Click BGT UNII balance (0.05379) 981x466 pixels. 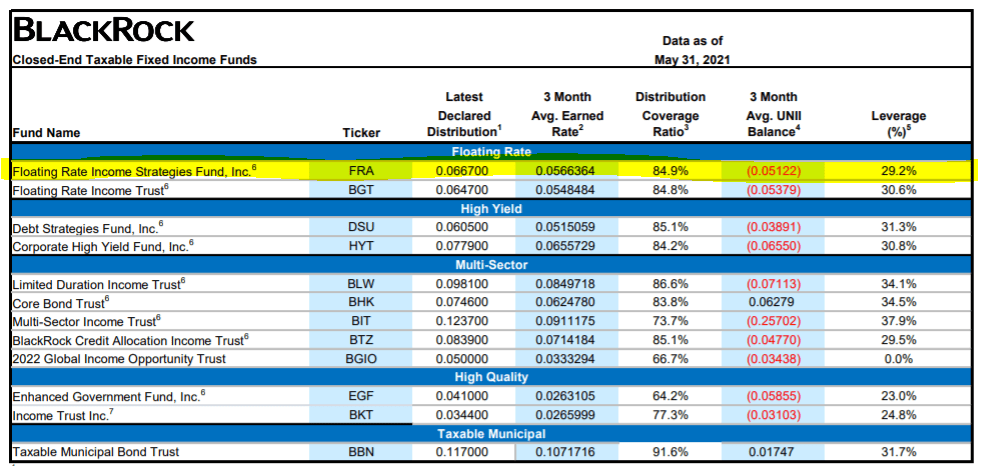coord(773,190)
